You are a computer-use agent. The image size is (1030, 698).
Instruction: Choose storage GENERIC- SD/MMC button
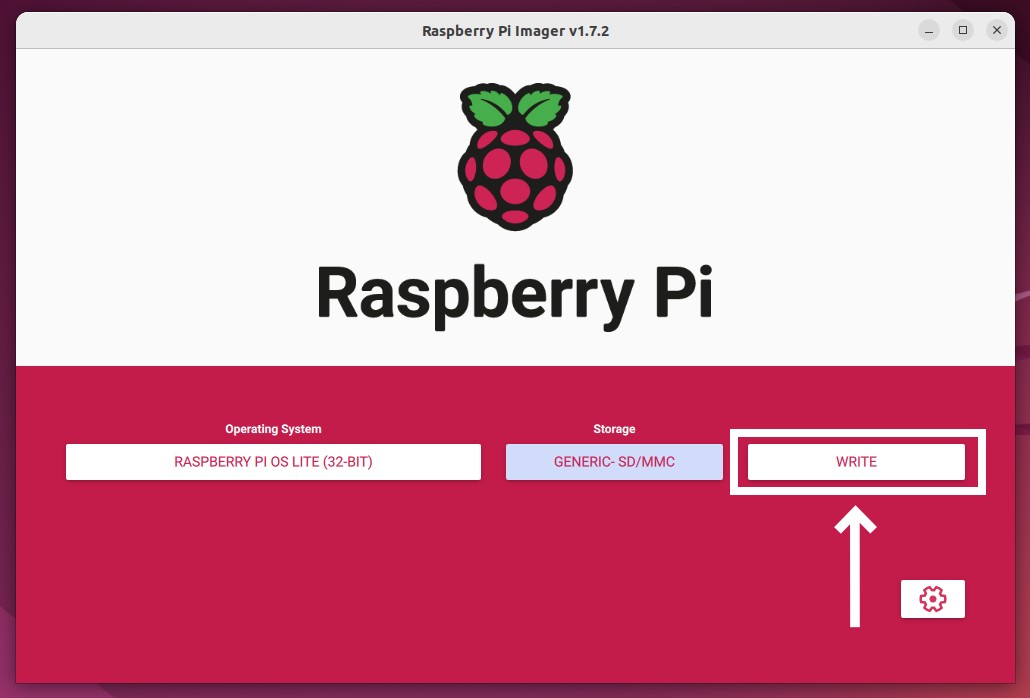click(x=614, y=462)
